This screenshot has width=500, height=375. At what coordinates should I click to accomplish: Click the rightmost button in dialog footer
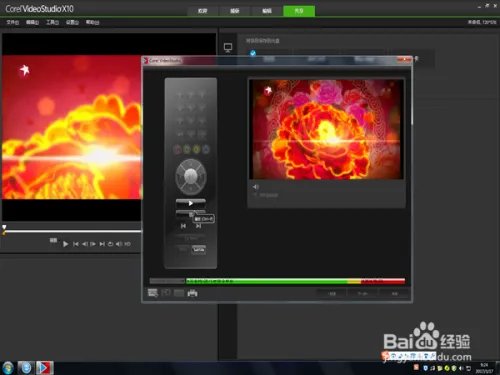pyautogui.click(x=395, y=293)
